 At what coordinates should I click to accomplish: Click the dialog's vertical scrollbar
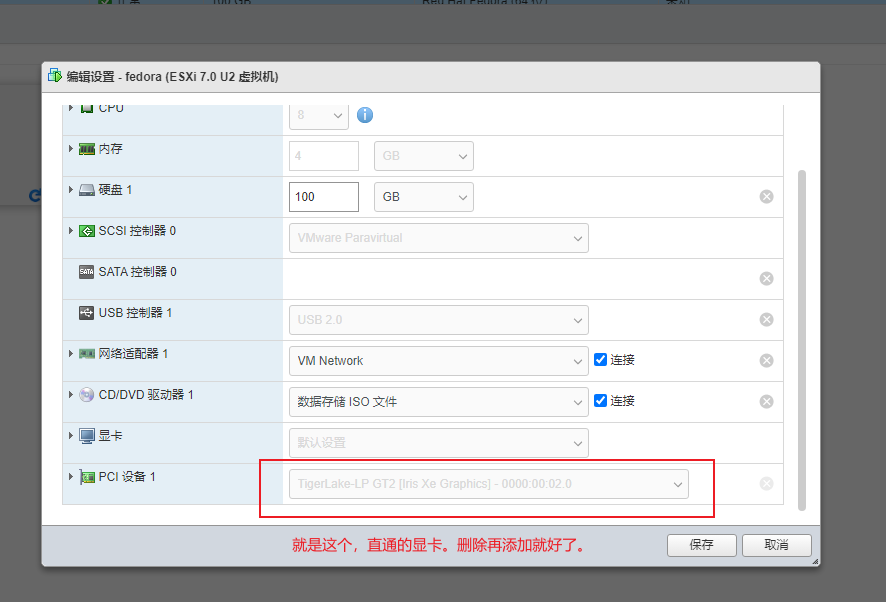pyautogui.click(x=801, y=340)
